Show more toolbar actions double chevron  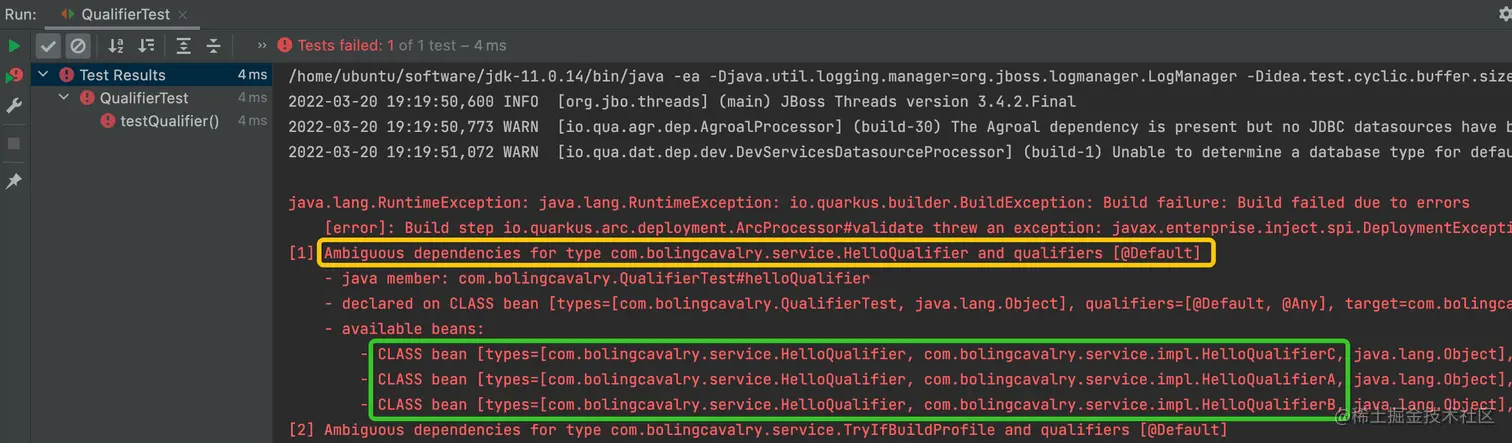[x=262, y=46]
